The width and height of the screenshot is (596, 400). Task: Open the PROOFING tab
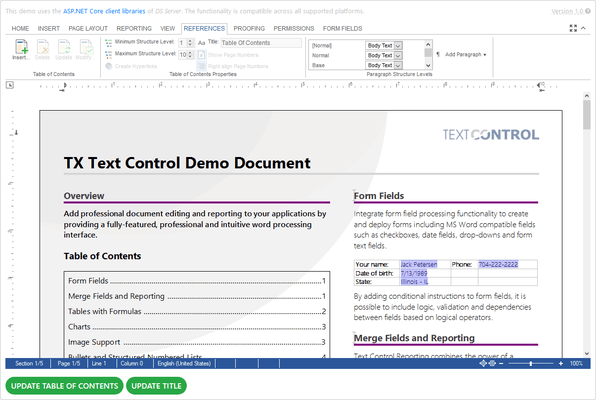249,29
